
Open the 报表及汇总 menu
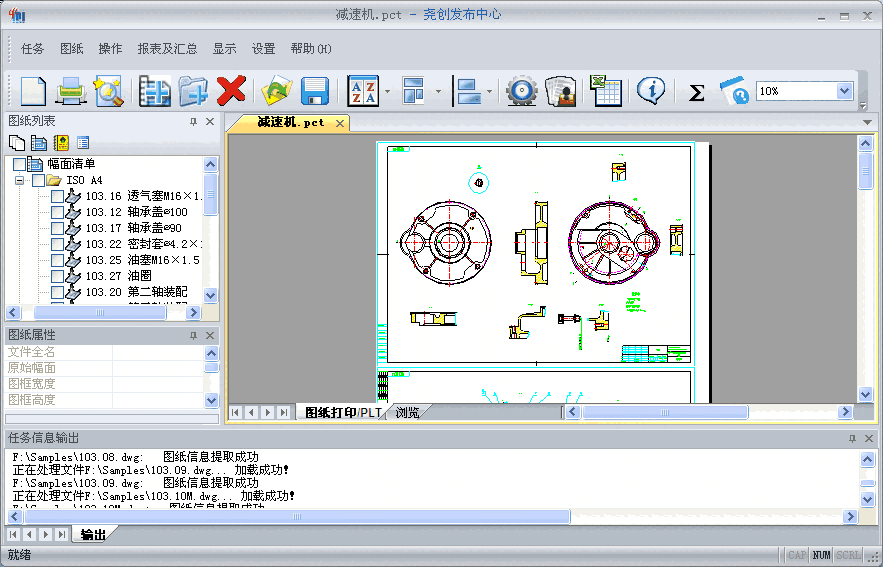[167, 48]
